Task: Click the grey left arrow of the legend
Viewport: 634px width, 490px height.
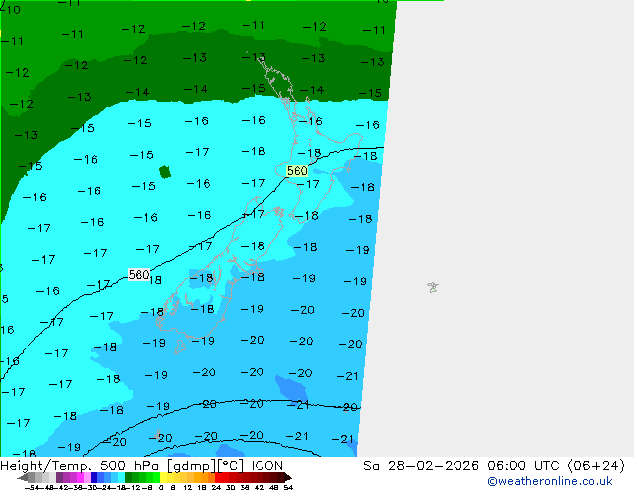Action: (x=23, y=477)
